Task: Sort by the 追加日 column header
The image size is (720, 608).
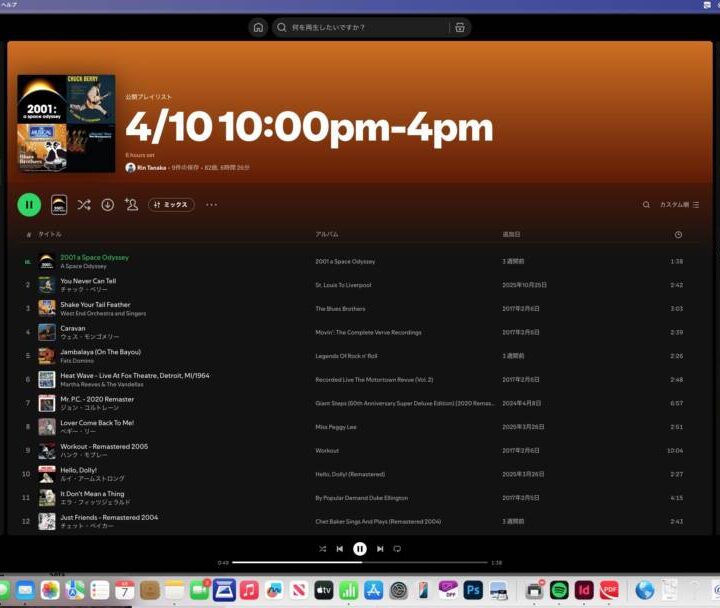Action: click(511, 234)
